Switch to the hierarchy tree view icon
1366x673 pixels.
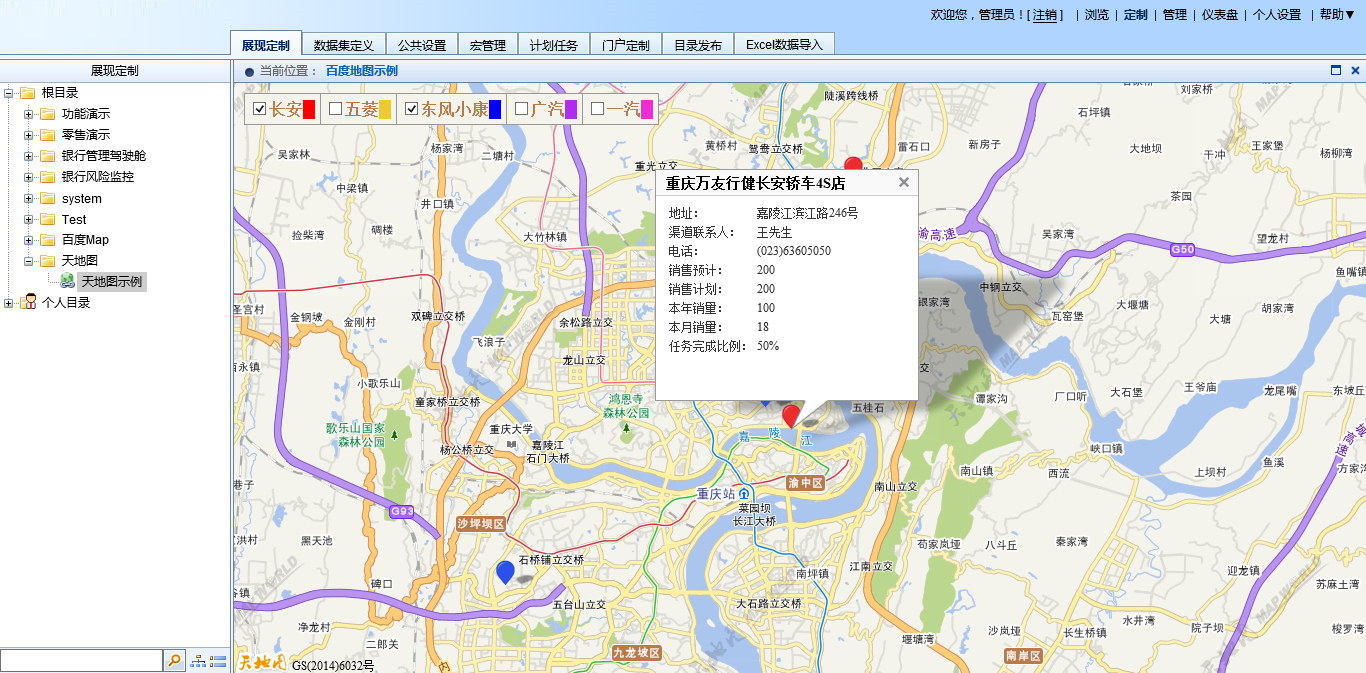pyautogui.click(x=197, y=660)
